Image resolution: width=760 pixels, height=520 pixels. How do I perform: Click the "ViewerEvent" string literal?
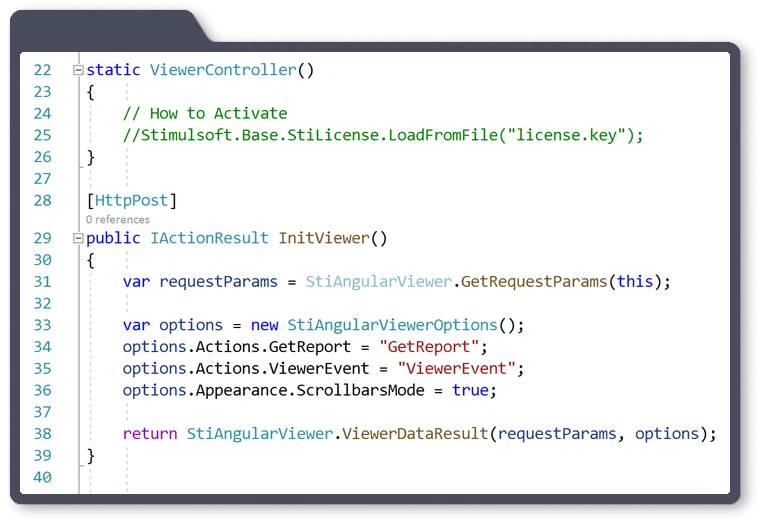click(x=456, y=369)
